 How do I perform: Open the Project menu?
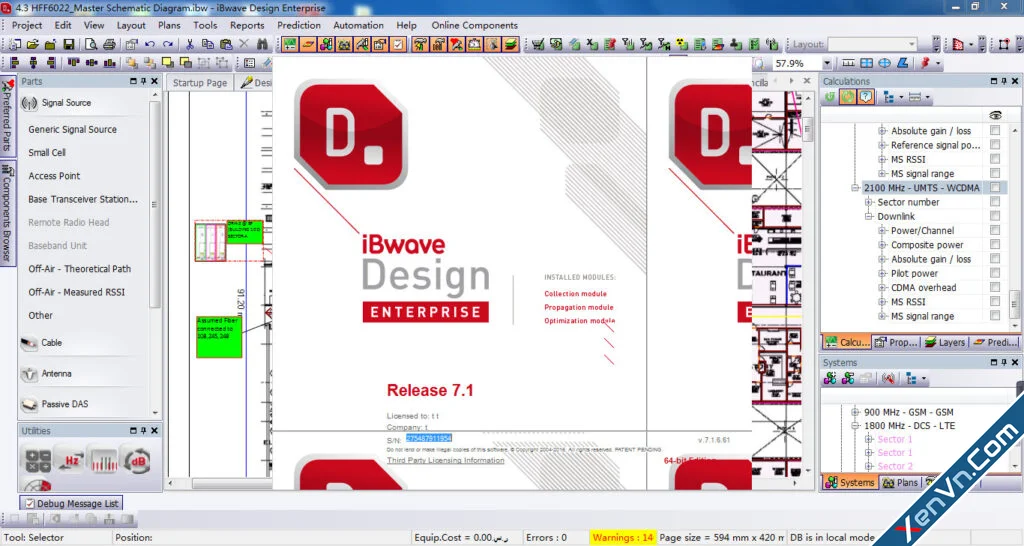click(x=27, y=25)
